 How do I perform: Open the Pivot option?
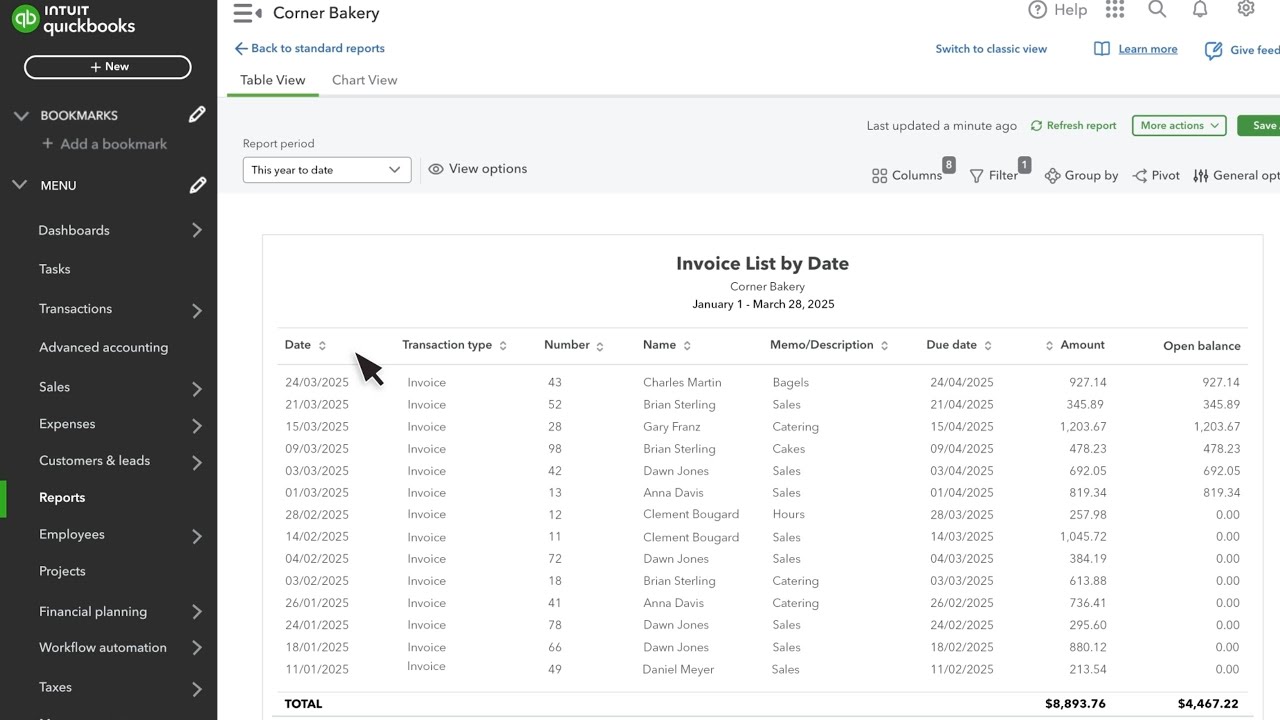[x=1156, y=175]
